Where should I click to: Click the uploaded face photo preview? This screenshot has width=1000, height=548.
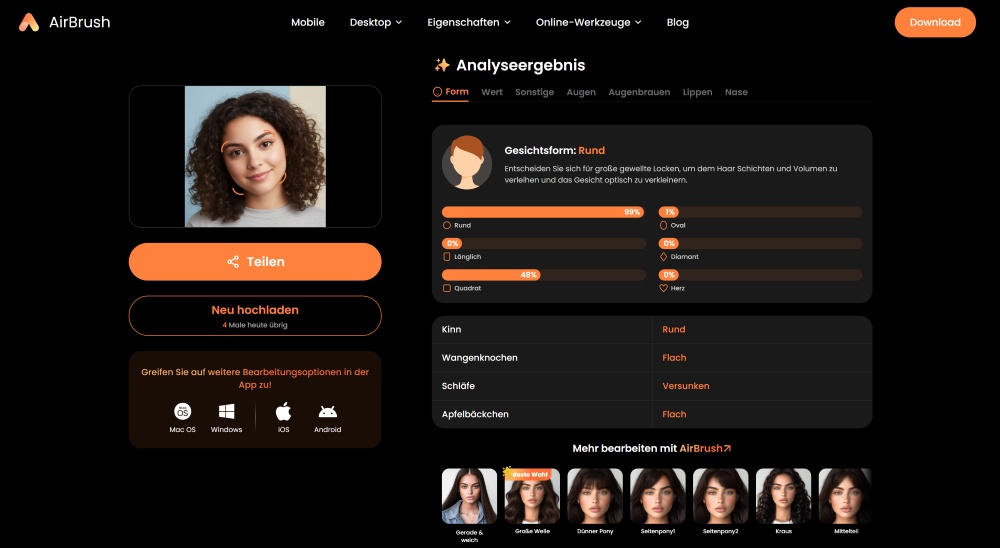(255, 157)
